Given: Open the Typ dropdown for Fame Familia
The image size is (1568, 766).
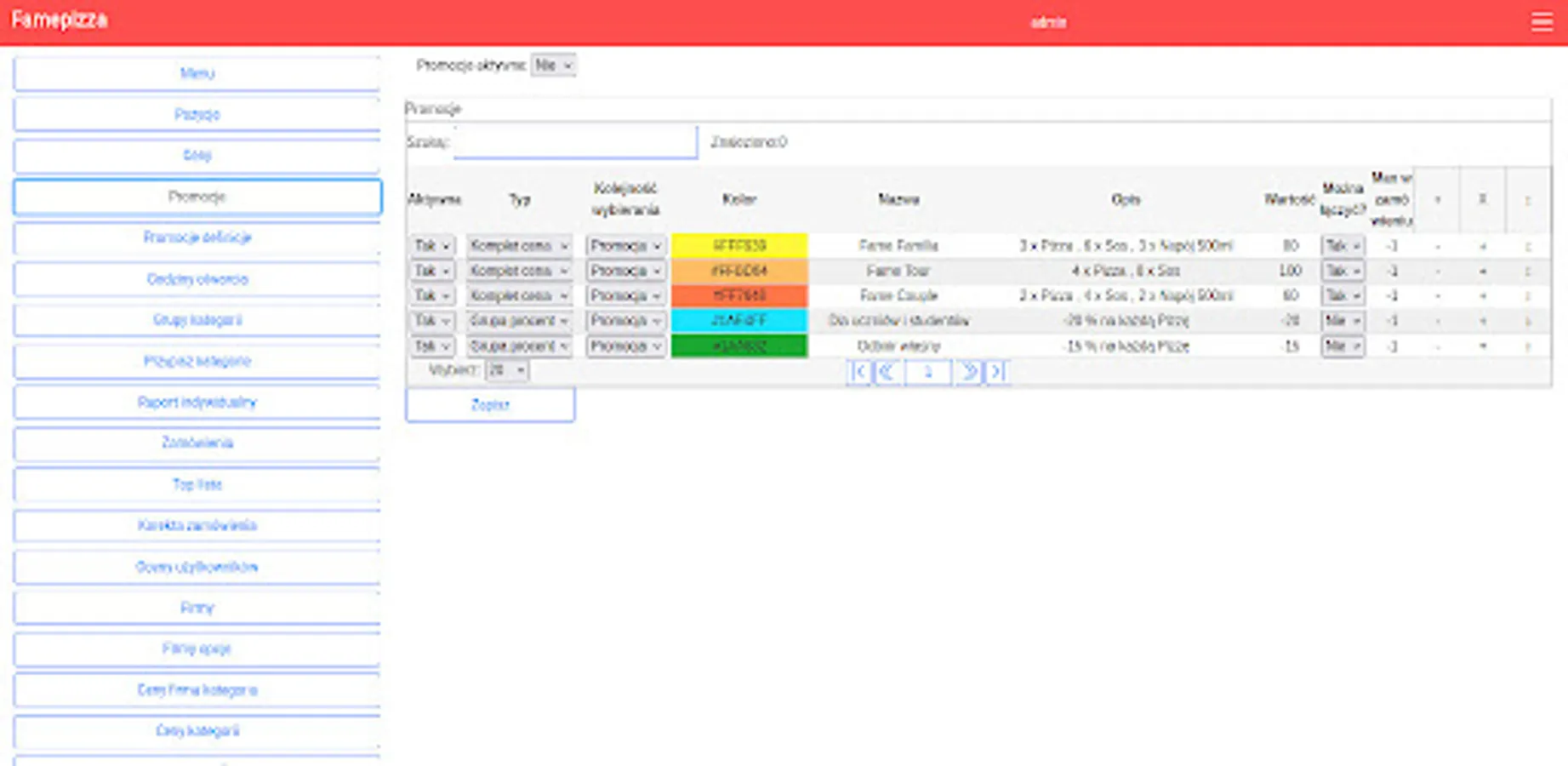Looking at the screenshot, I should [x=519, y=246].
